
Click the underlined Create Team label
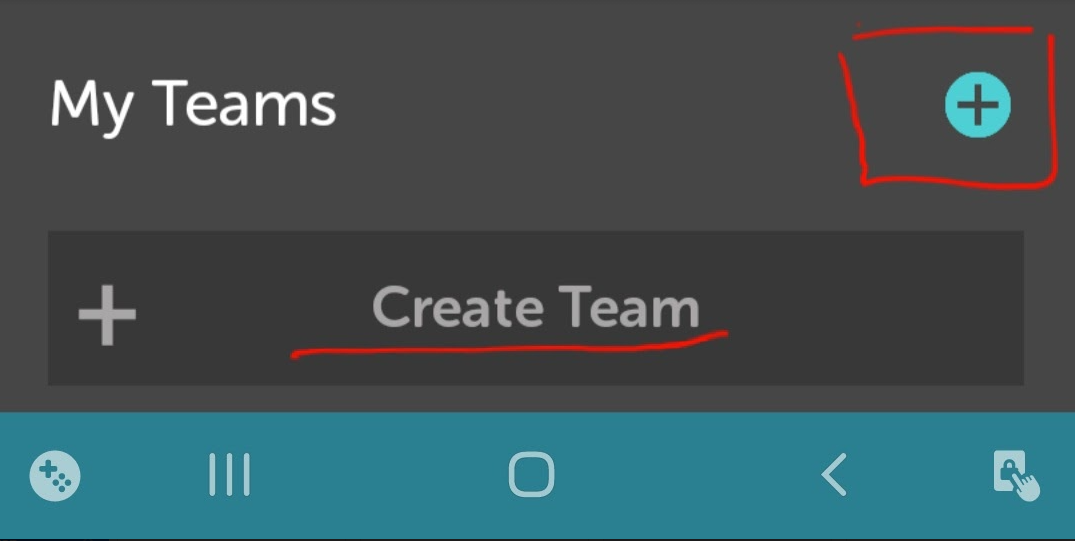coord(535,308)
